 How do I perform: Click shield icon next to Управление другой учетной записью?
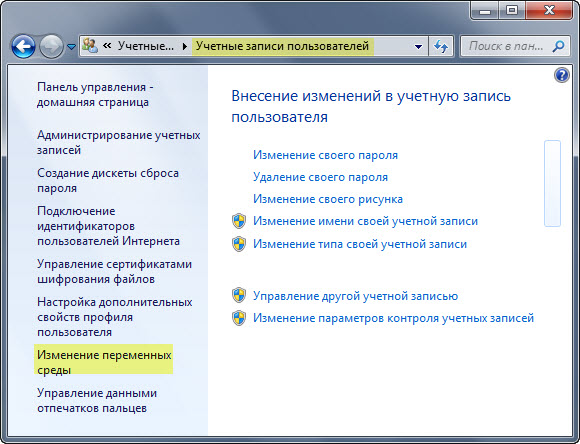[239, 296]
